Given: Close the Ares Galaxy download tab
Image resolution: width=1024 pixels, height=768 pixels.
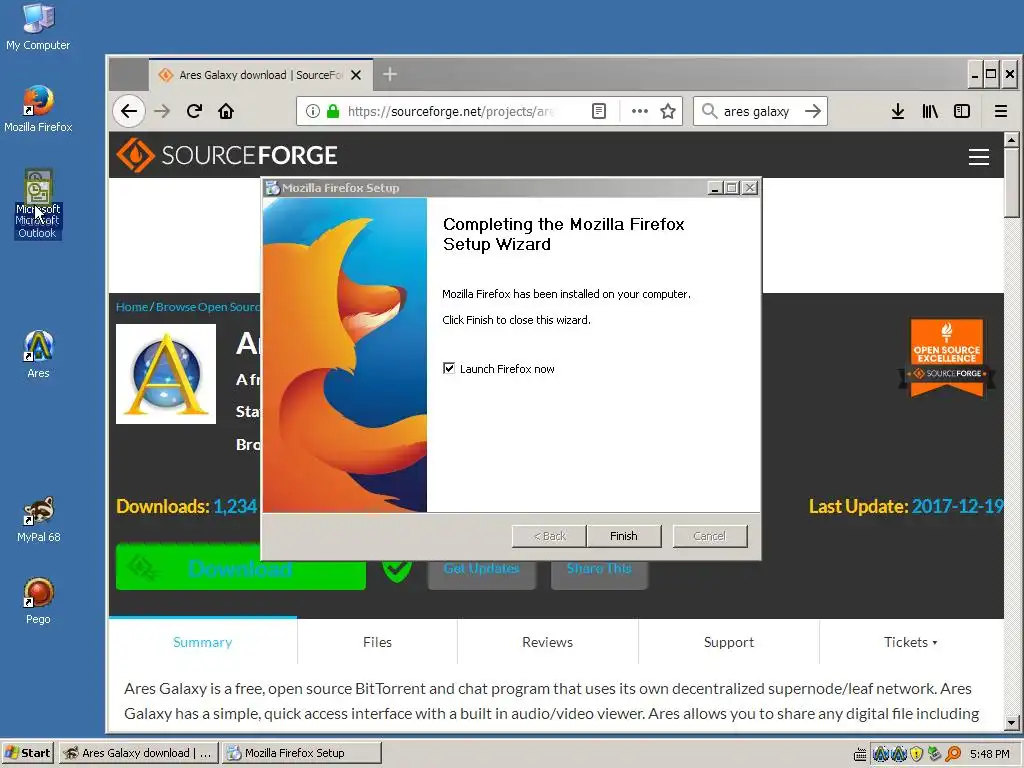Looking at the screenshot, I should [x=356, y=75].
